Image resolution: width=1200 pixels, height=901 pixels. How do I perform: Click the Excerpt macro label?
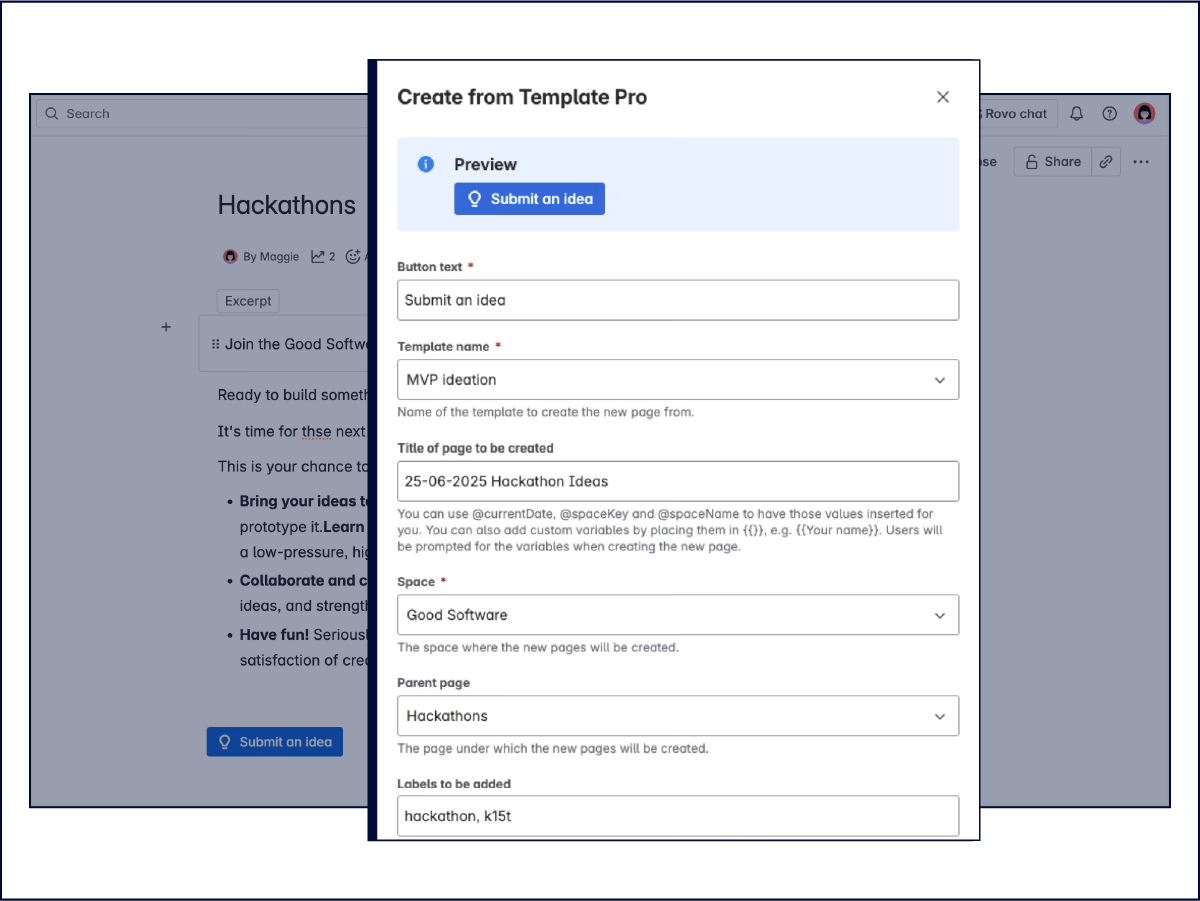point(248,301)
